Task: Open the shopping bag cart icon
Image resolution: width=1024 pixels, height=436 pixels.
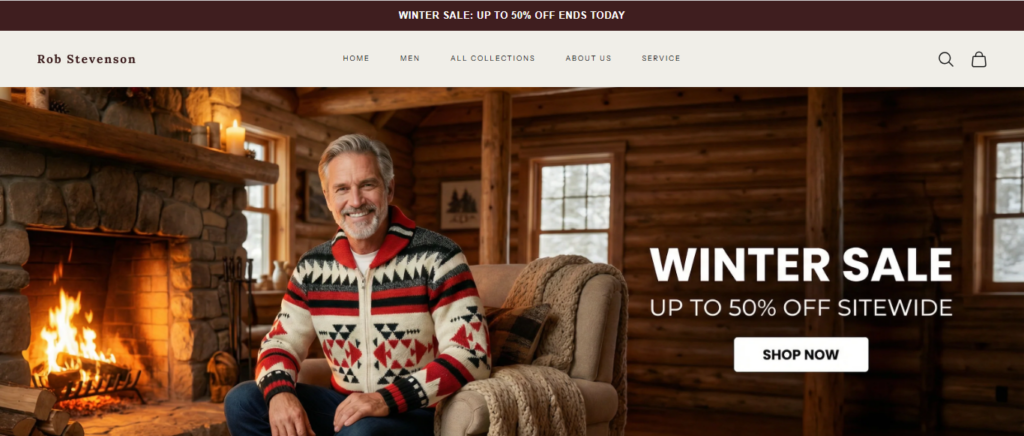Action: tap(978, 59)
